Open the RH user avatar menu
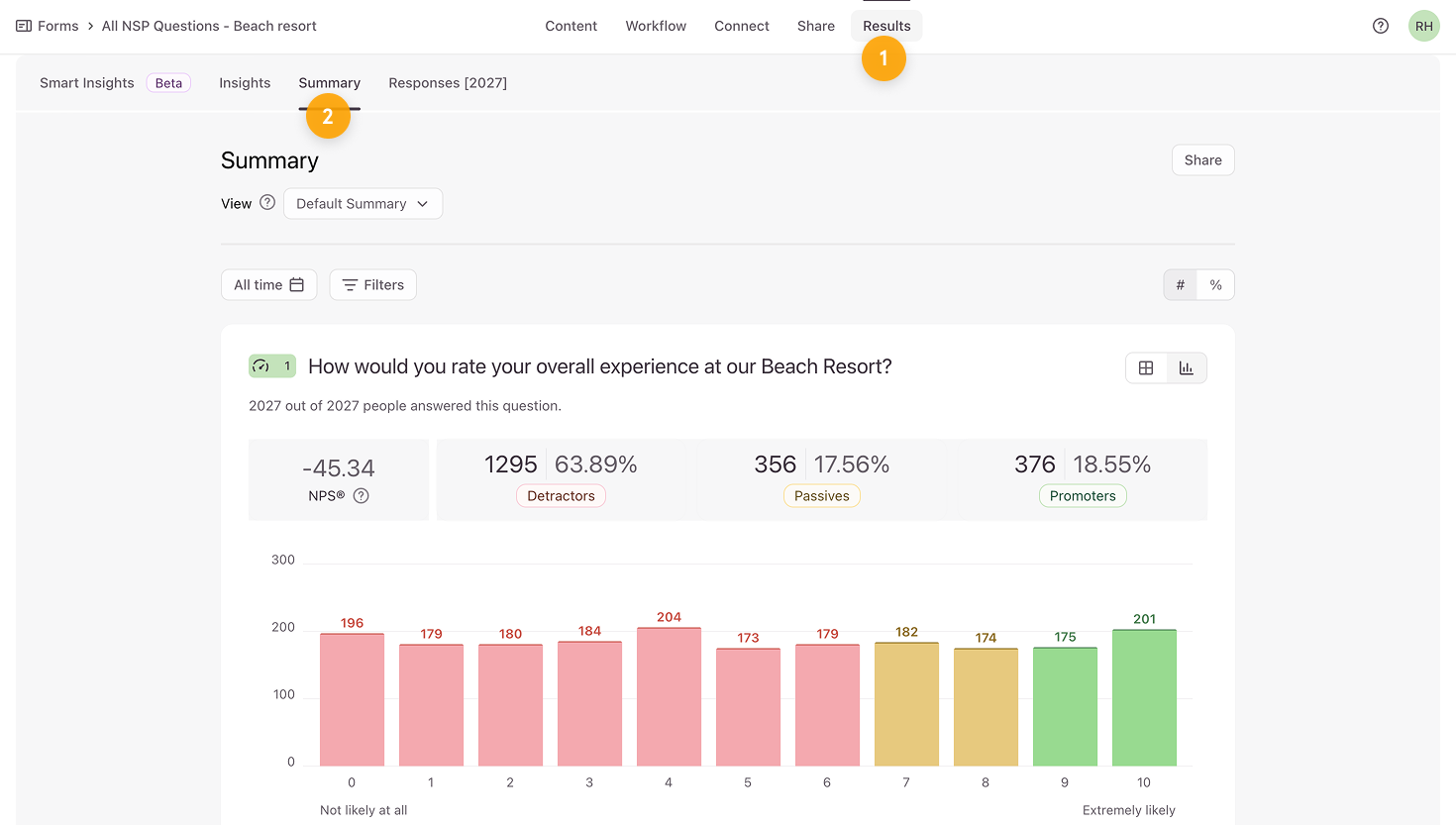 coord(1423,26)
